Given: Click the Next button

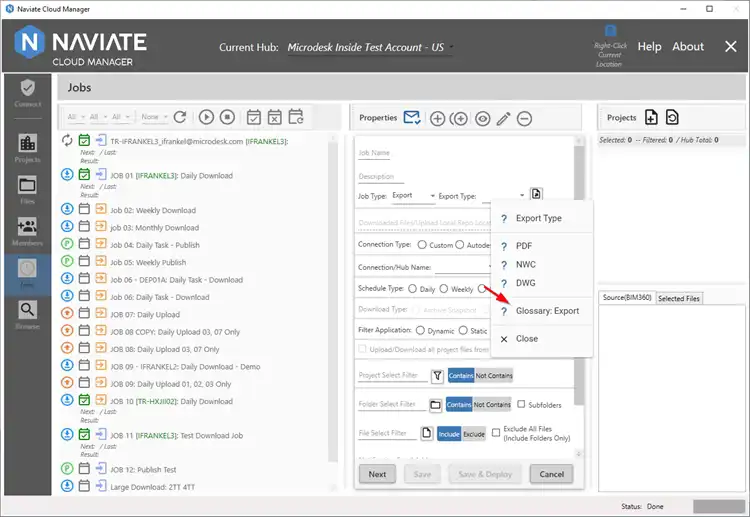Looking at the screenshot, I should coord(377,474).
